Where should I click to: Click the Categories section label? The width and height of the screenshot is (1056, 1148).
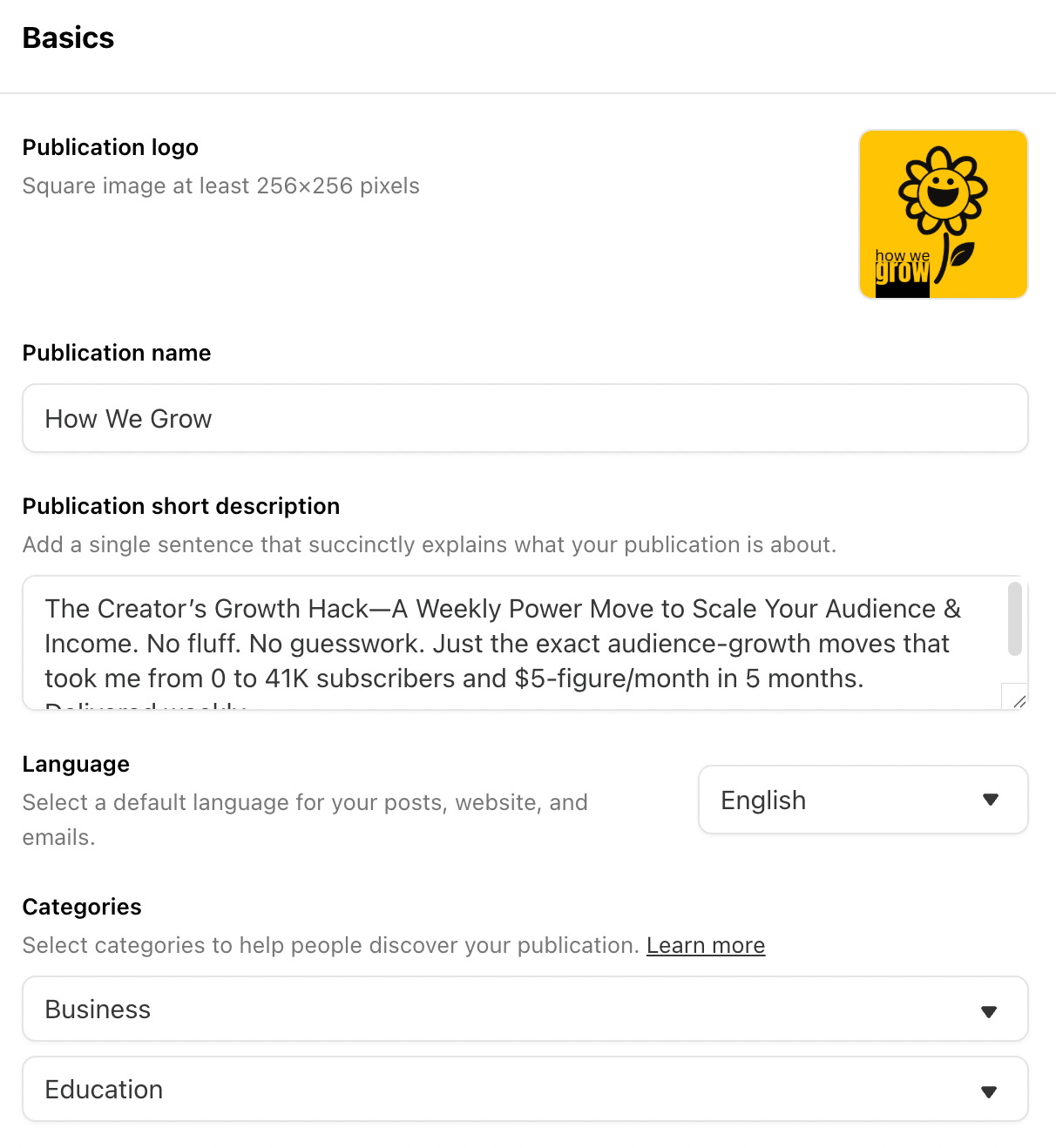[82, 907]
